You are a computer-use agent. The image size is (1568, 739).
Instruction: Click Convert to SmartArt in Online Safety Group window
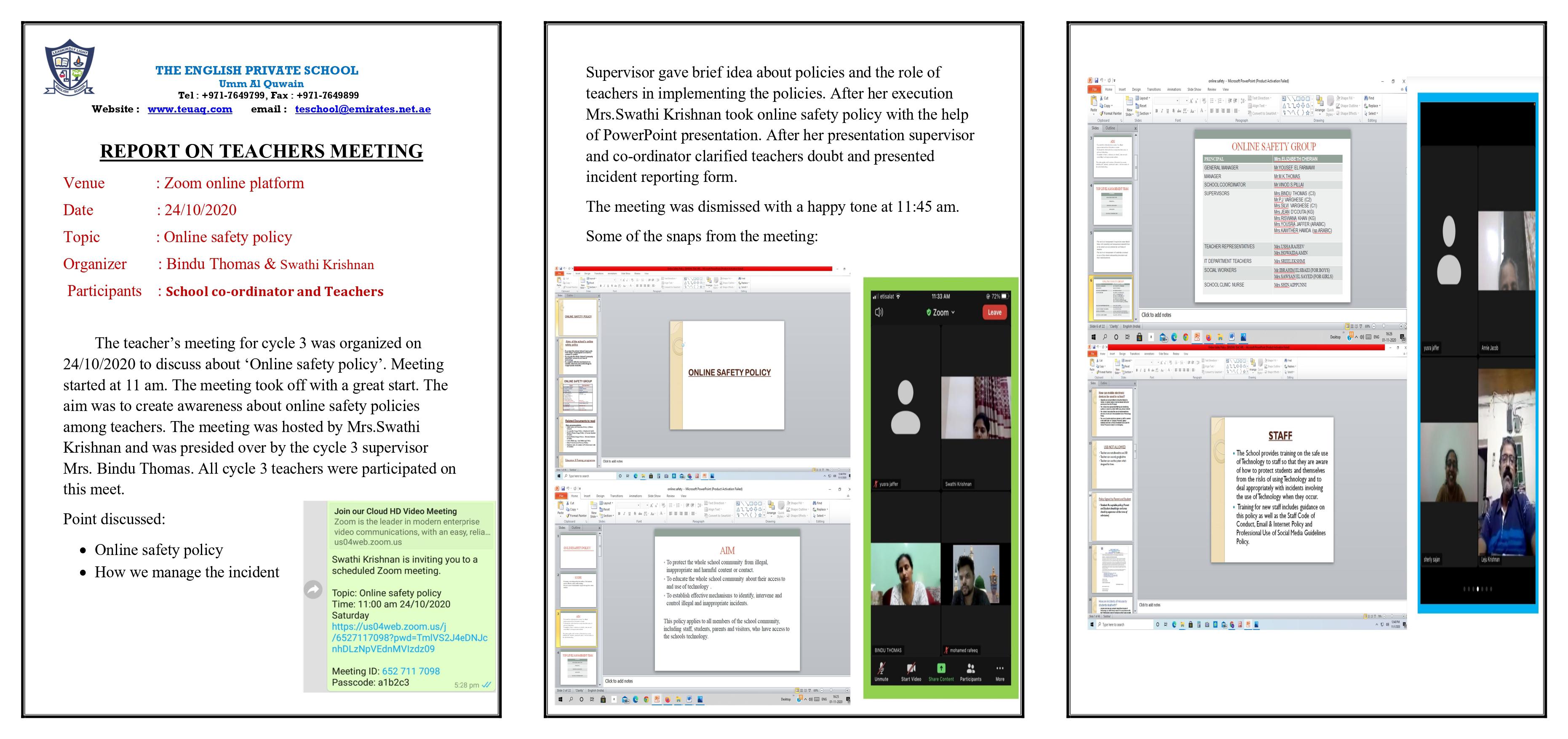coord(1263,113)
